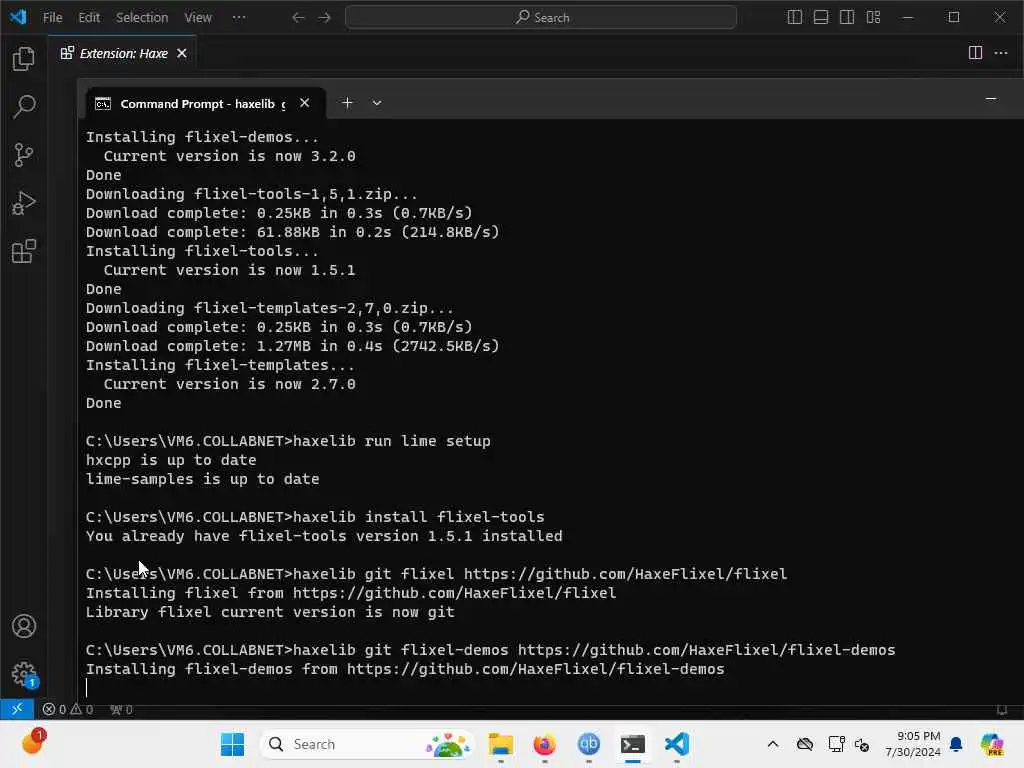Close the Extension: Haxe tab
The height and width of the screenshot is (768, 1024).
point(182,53)
